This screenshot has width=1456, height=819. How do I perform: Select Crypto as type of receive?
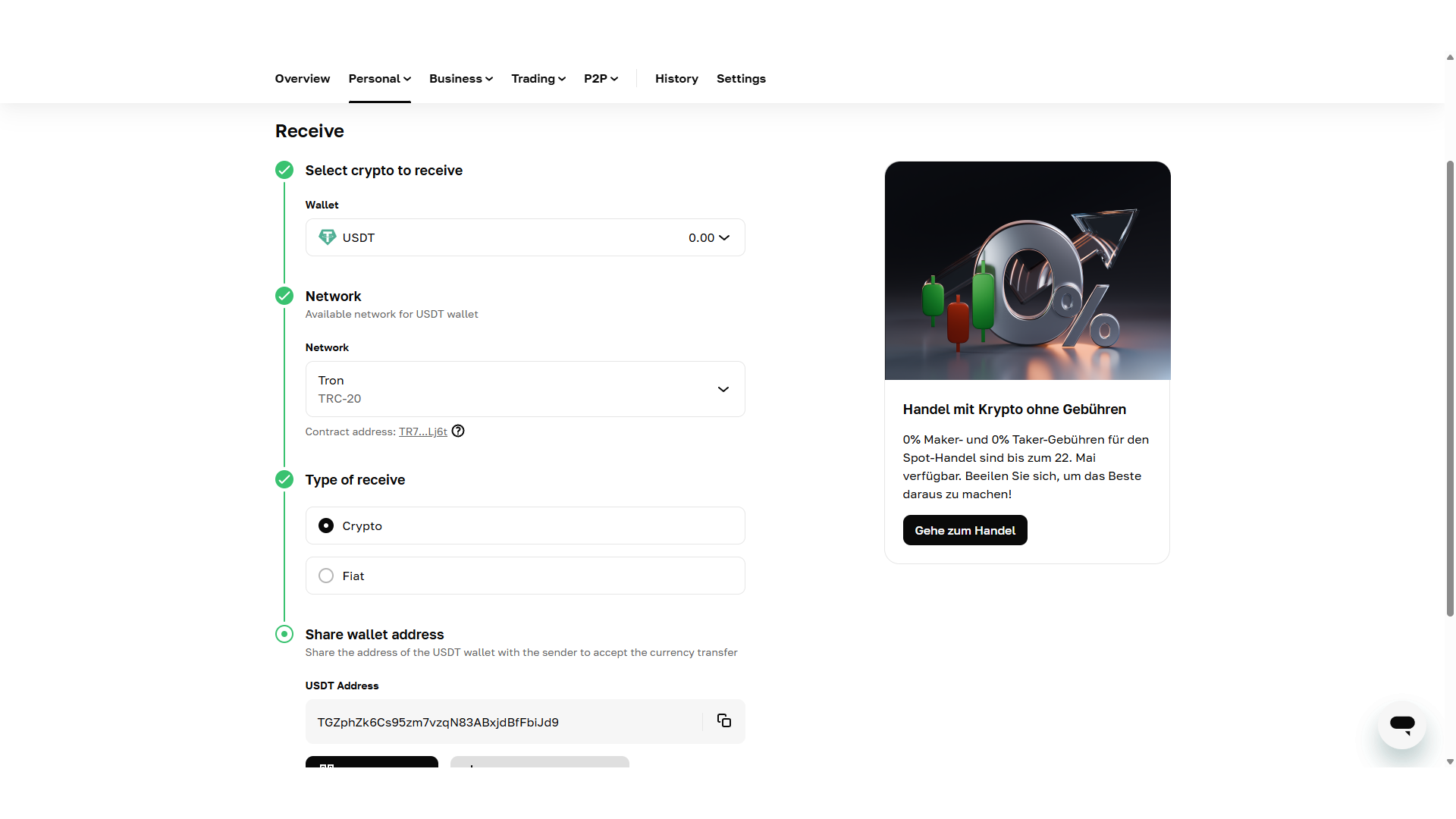(x=525, y=526)
